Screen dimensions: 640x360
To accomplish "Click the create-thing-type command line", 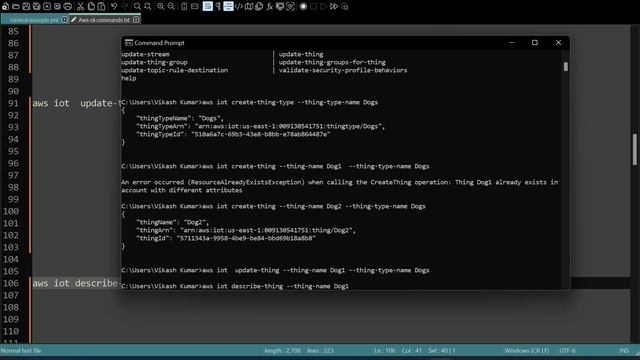I will (x=249, y=102).
